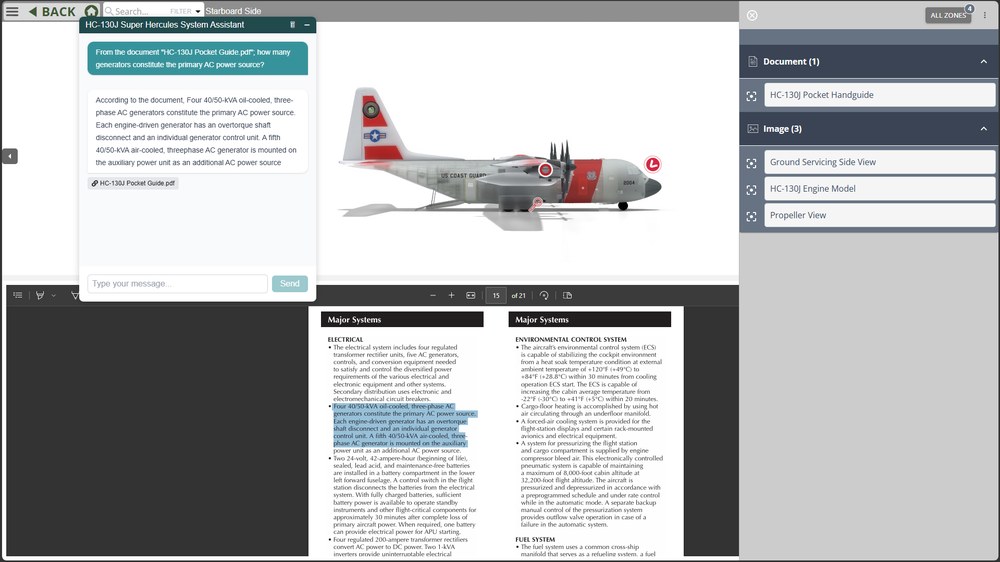Select the tail camera hotspot on the aircraft
The height and width of the screenshot is (562, 1000).
(371, 110)
